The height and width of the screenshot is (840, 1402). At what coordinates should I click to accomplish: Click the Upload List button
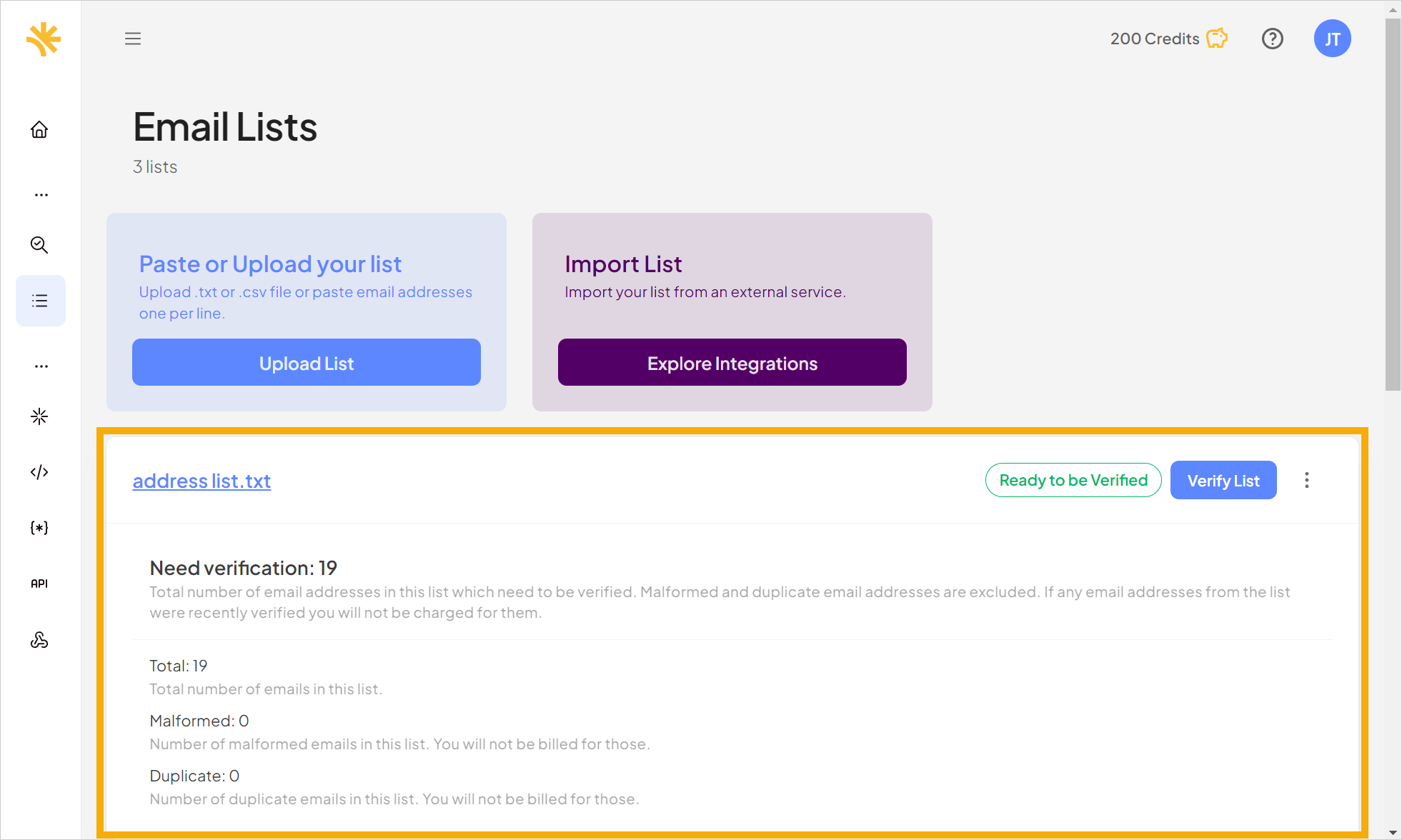pos(307,363)
